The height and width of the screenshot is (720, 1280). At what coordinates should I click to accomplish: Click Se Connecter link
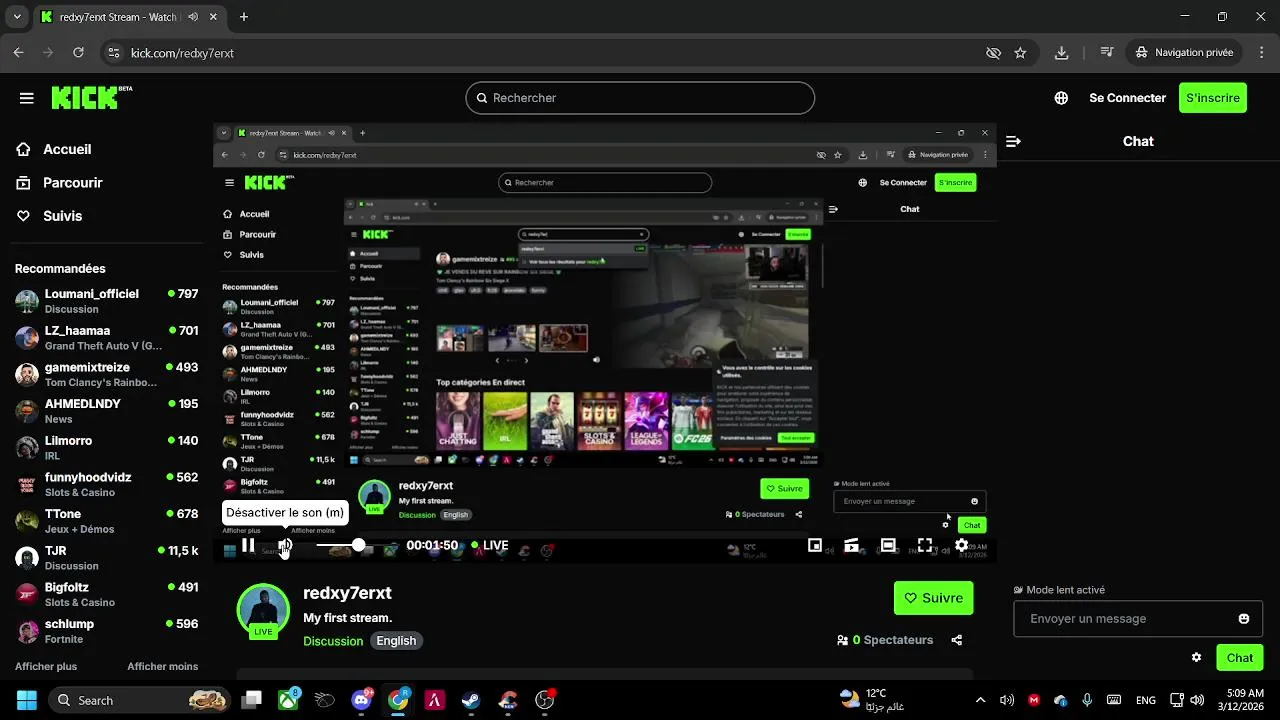1127,98
